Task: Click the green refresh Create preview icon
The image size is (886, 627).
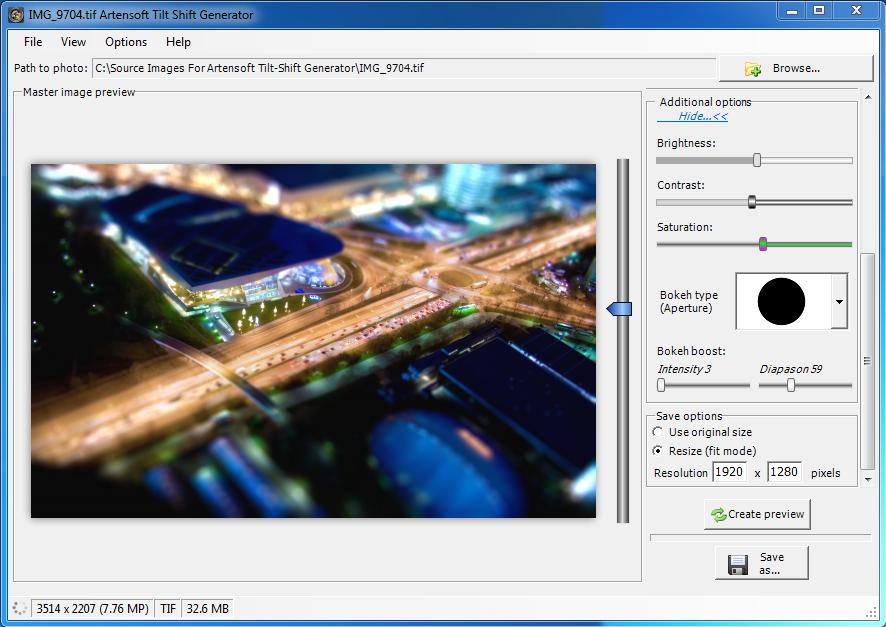Action: (x=718, y=515)
